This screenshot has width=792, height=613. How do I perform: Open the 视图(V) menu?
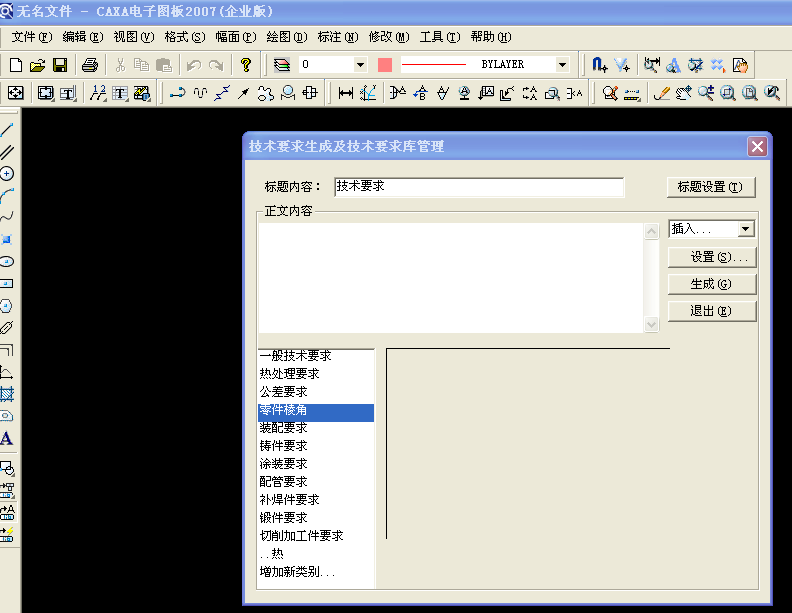click(x=134, y=37)
